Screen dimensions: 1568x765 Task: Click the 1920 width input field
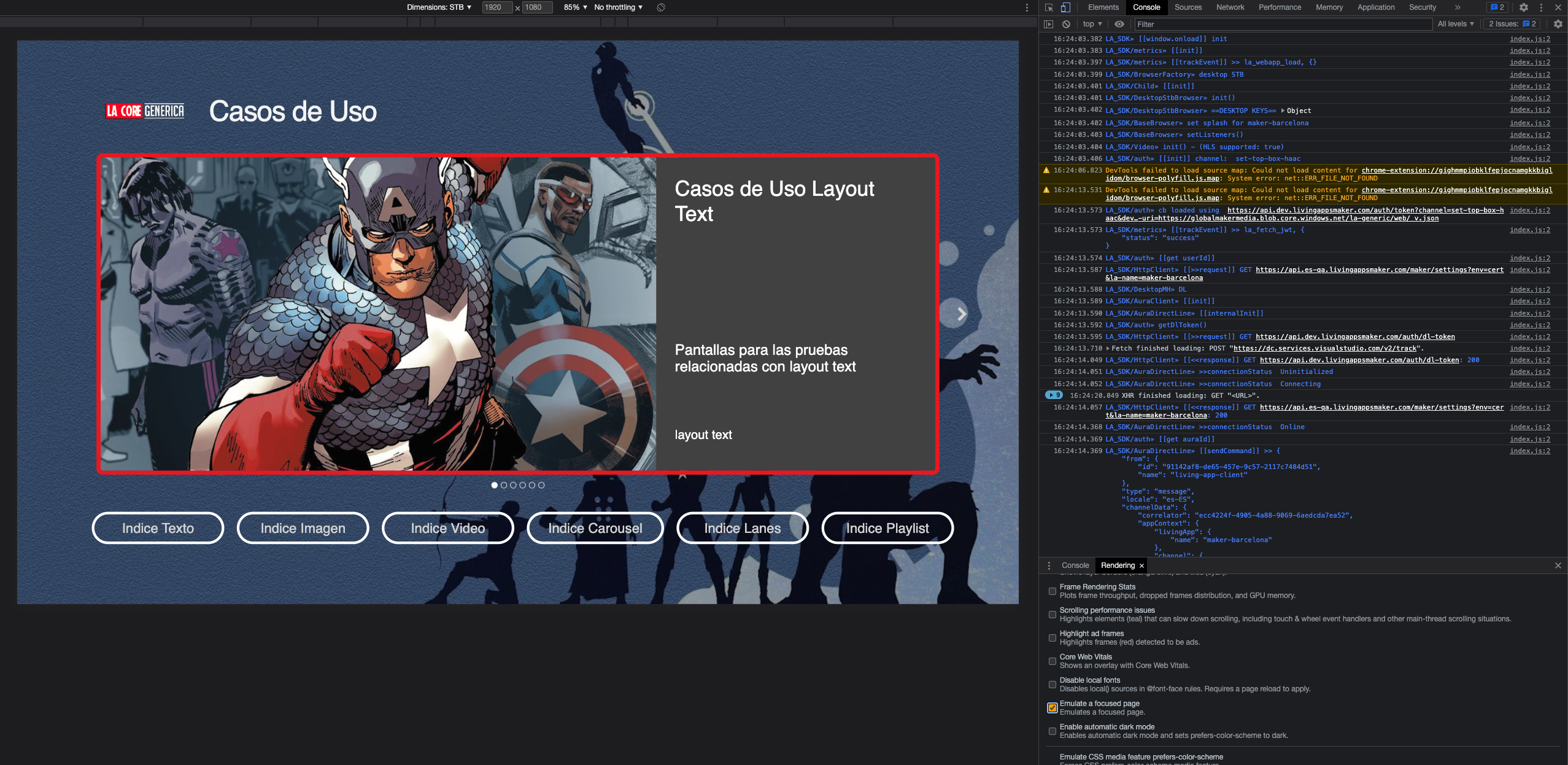(x=497, y=7)
